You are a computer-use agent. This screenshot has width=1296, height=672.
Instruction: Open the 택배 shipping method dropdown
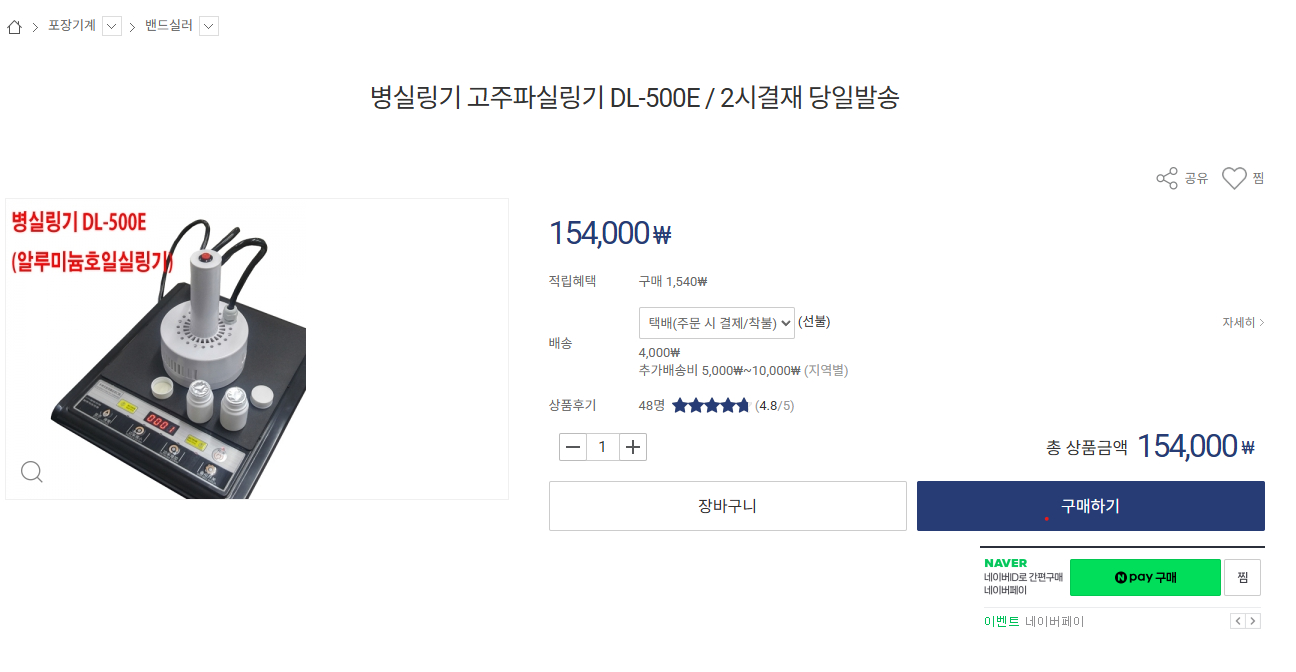(x=717, y=322)
